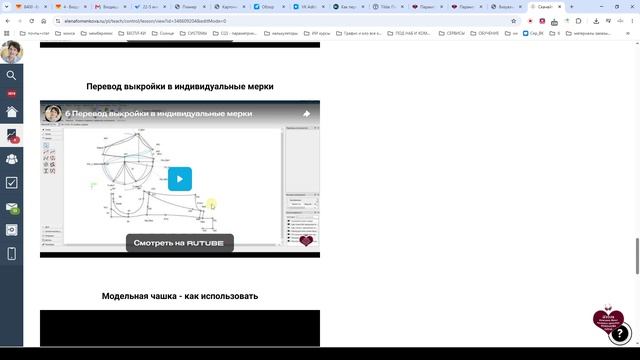Image resolution: width=640 pixels, height=360 pixels.
Task: Open the 'Солнце' bookmark folder
Action: click(x=163, y=33)
